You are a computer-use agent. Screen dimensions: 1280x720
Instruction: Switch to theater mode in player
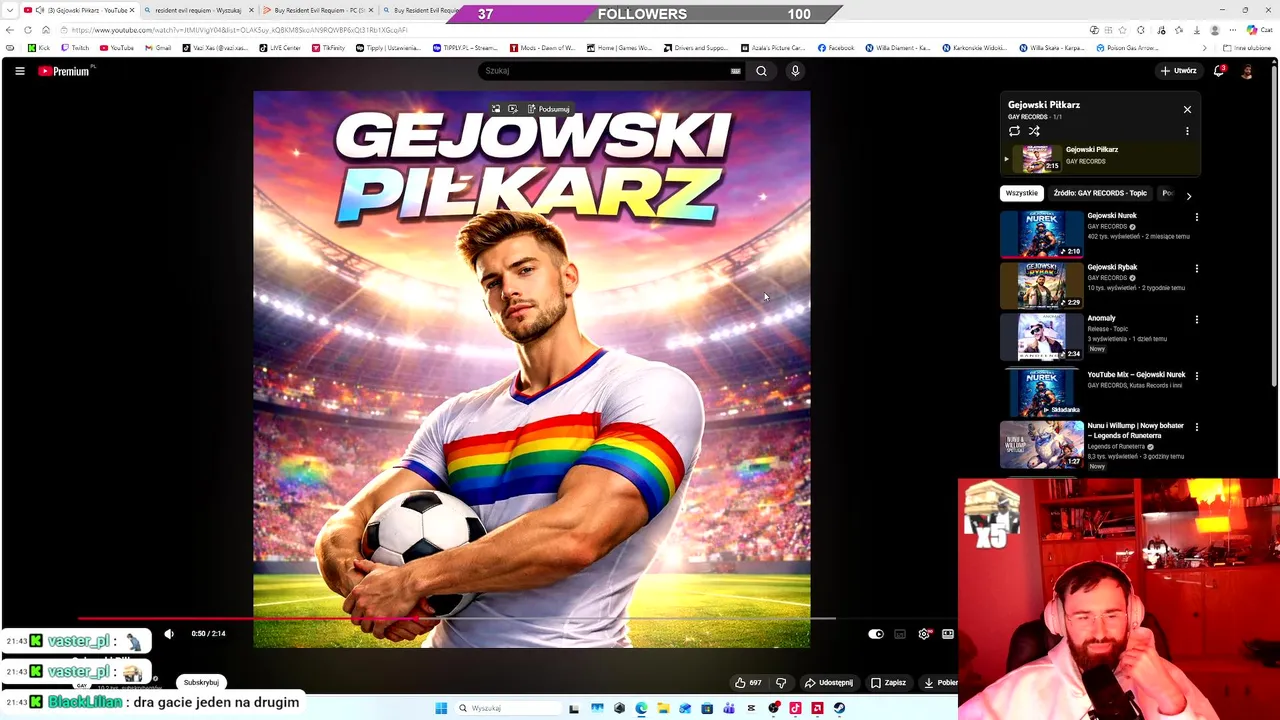pyautogui.click(x=948, y=633)
